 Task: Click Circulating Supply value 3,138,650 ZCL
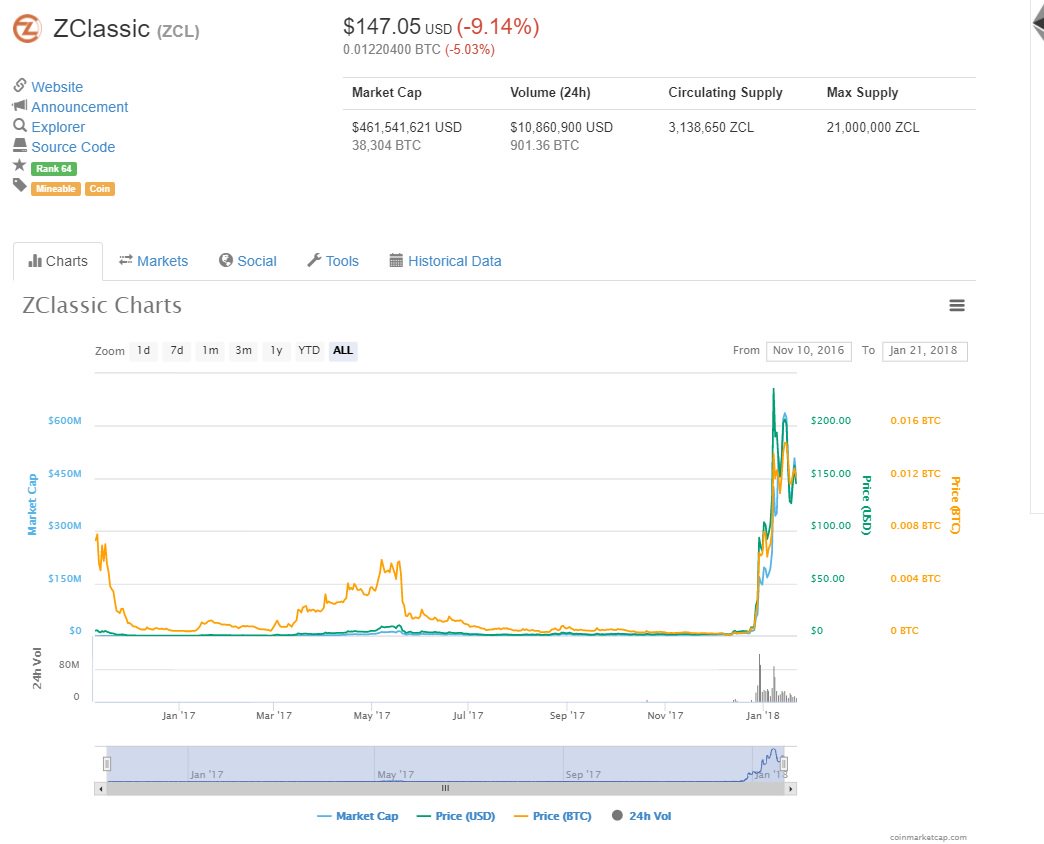[x=711, y=127]
